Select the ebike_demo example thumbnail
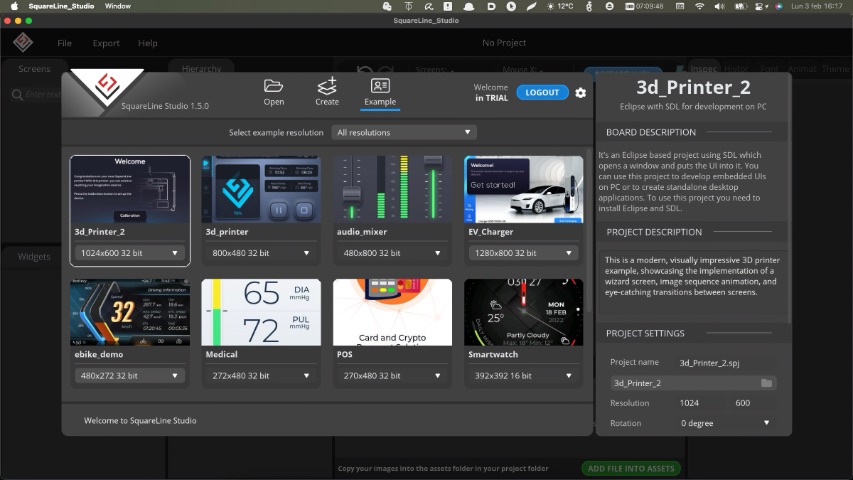The height and width of the screenshot is (480, 853). [130, 312]
